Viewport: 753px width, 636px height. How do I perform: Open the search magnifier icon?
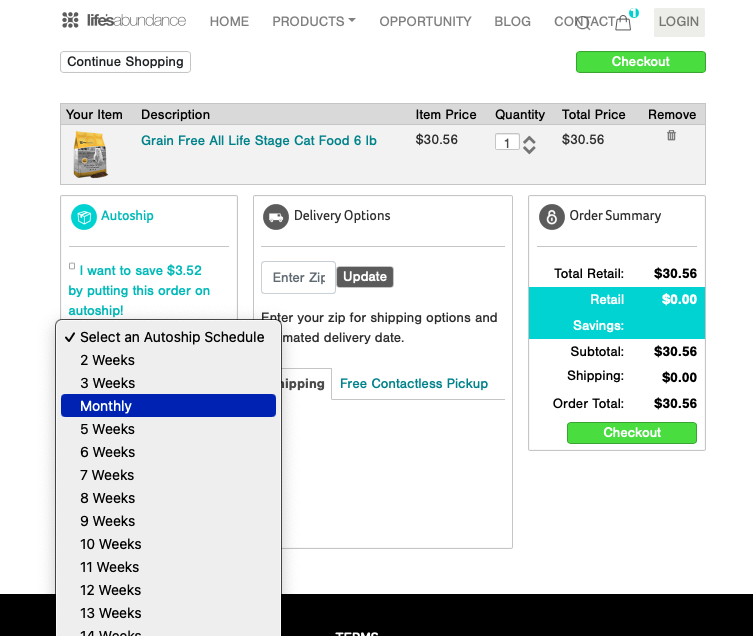click(x=583, y=23)
